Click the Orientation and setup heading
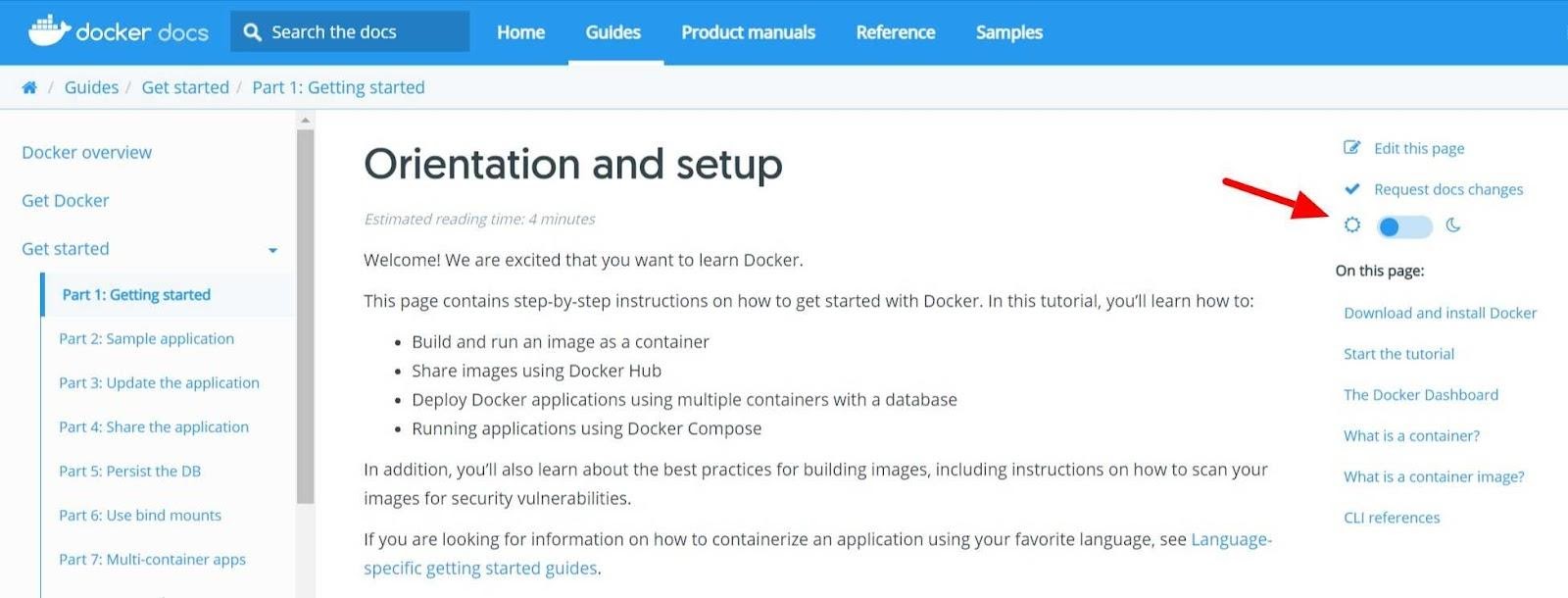Image resolution: width=1568 pixels, height=598 pixels. coord(573,164)
